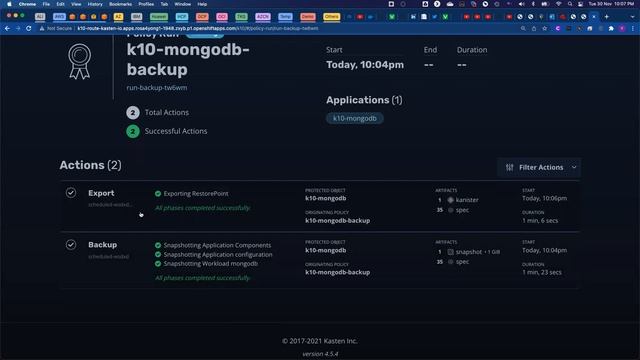640x360 pixels.
Task: Select the Export action checkmark circle
Action: point(71,193)
